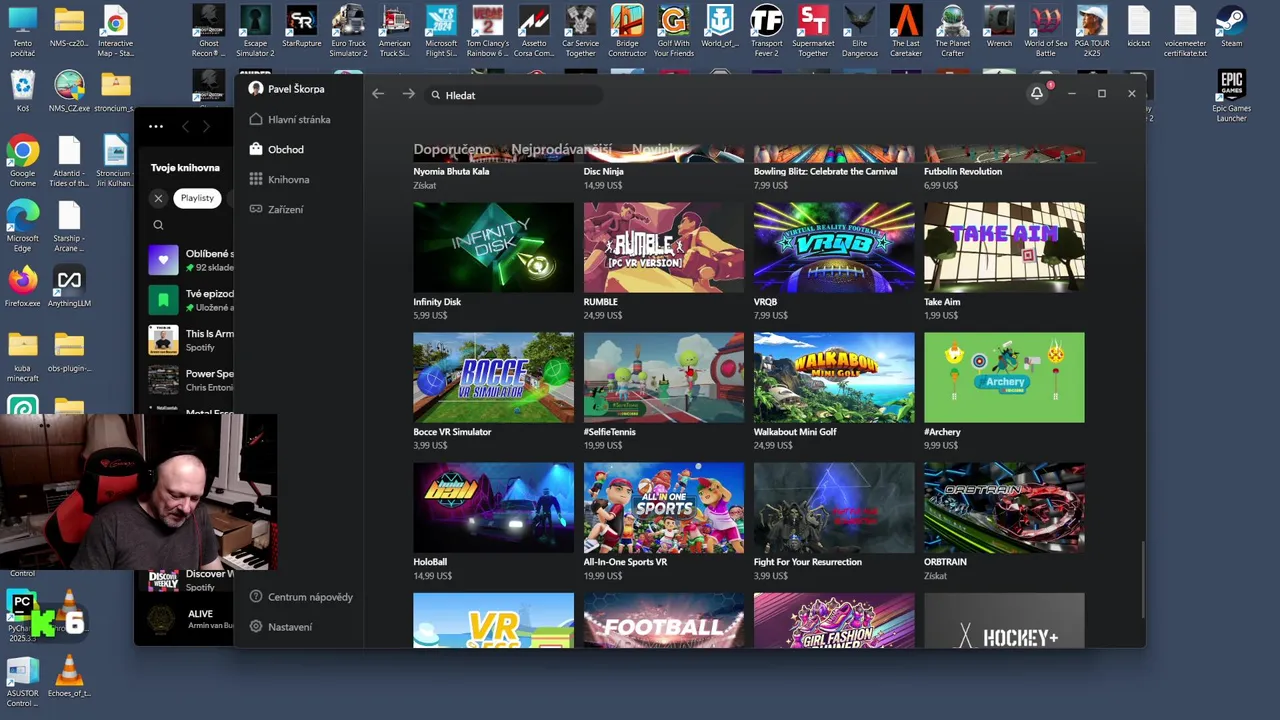
Task: Open the HoloBall game thumbnail
Action: click(494, 507)
